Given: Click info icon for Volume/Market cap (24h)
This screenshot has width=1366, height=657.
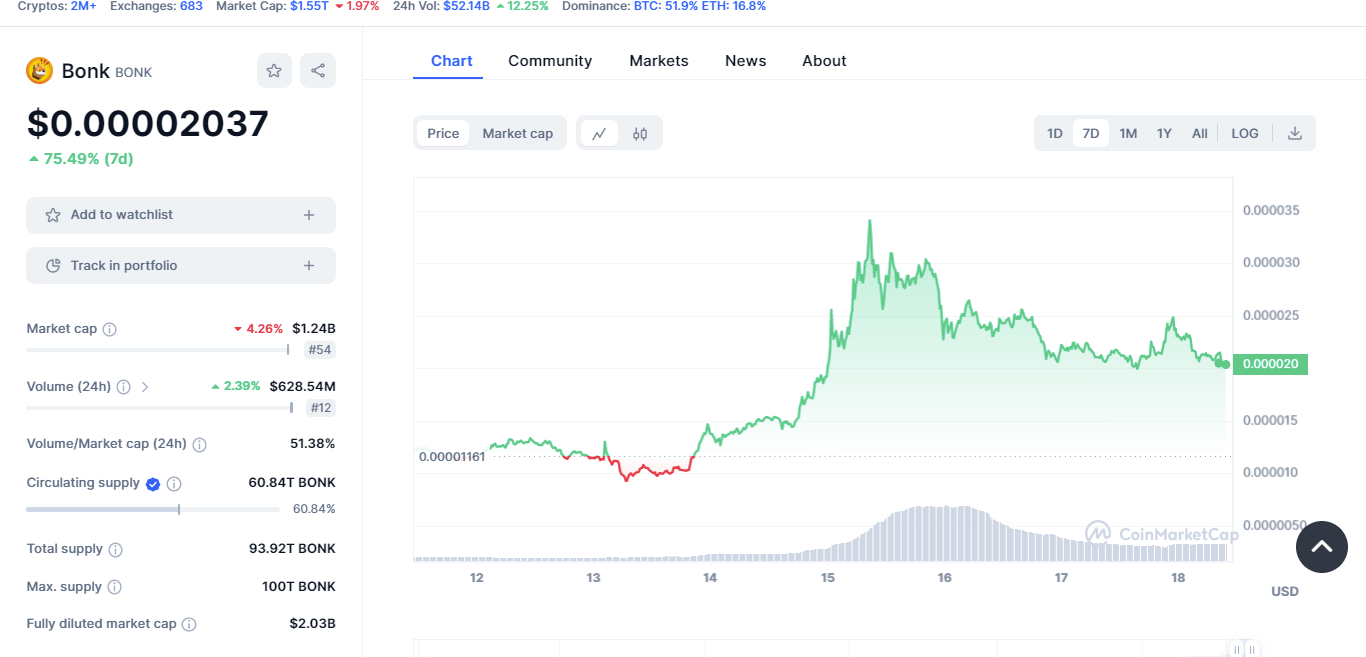Looking at the screenshot, I should pyautogui.click(x=199, y=444).
